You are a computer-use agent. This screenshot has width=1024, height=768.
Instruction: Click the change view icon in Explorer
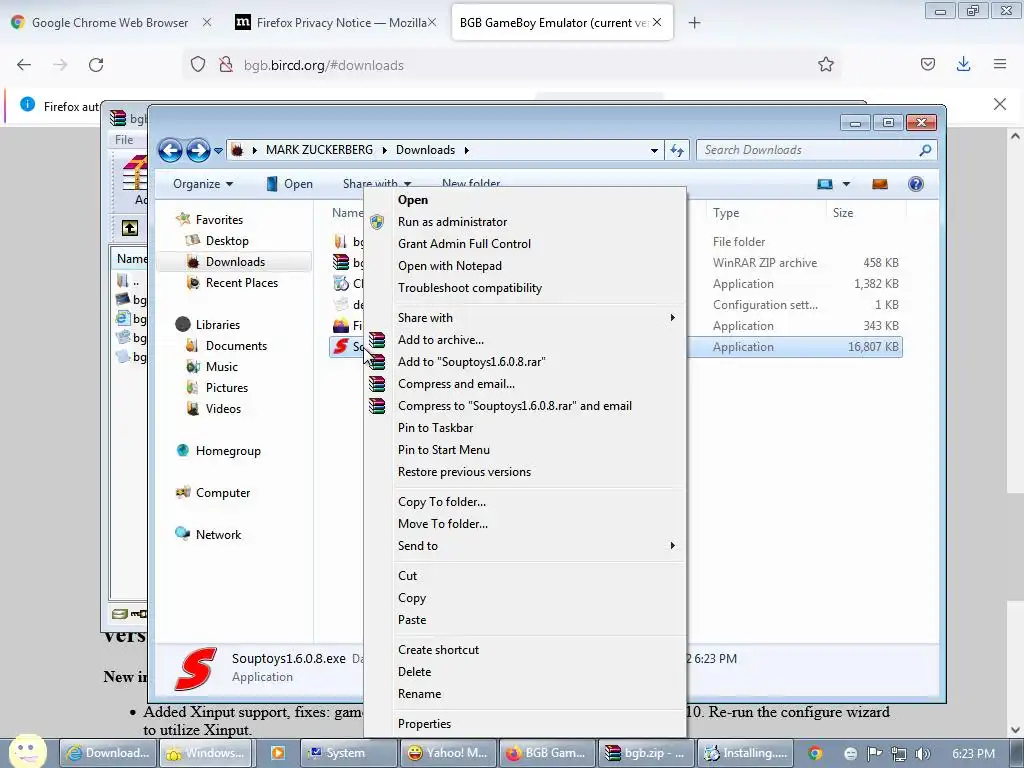pyautogui.click(x=825, y=184)
